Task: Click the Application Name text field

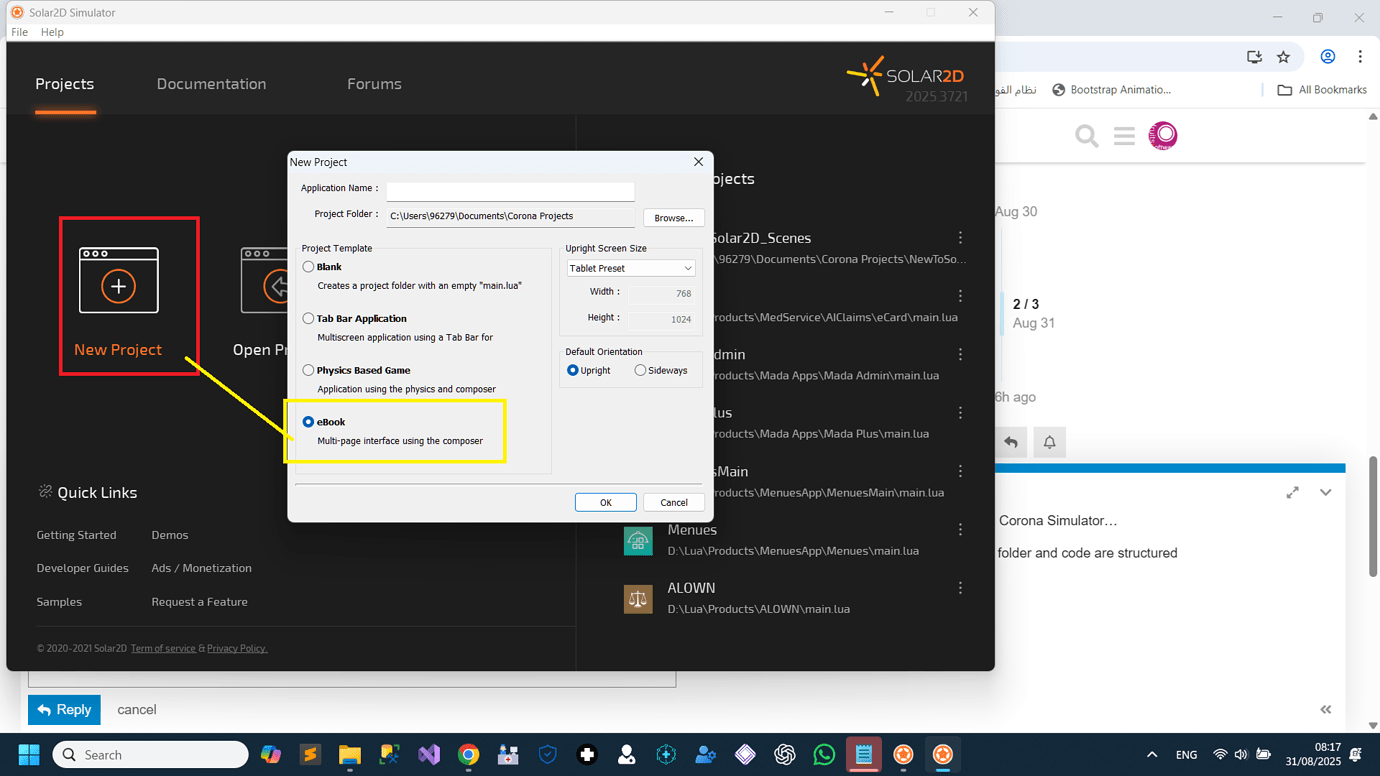Action: pyautogui.click(x=510, y=189)
